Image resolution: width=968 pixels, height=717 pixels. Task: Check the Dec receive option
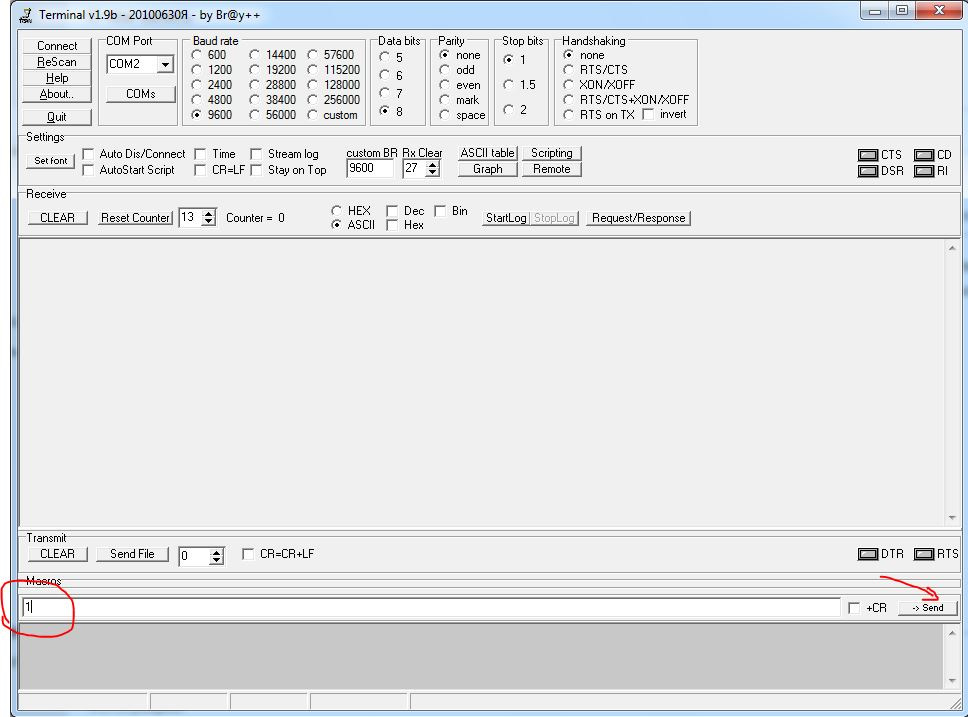391,211
